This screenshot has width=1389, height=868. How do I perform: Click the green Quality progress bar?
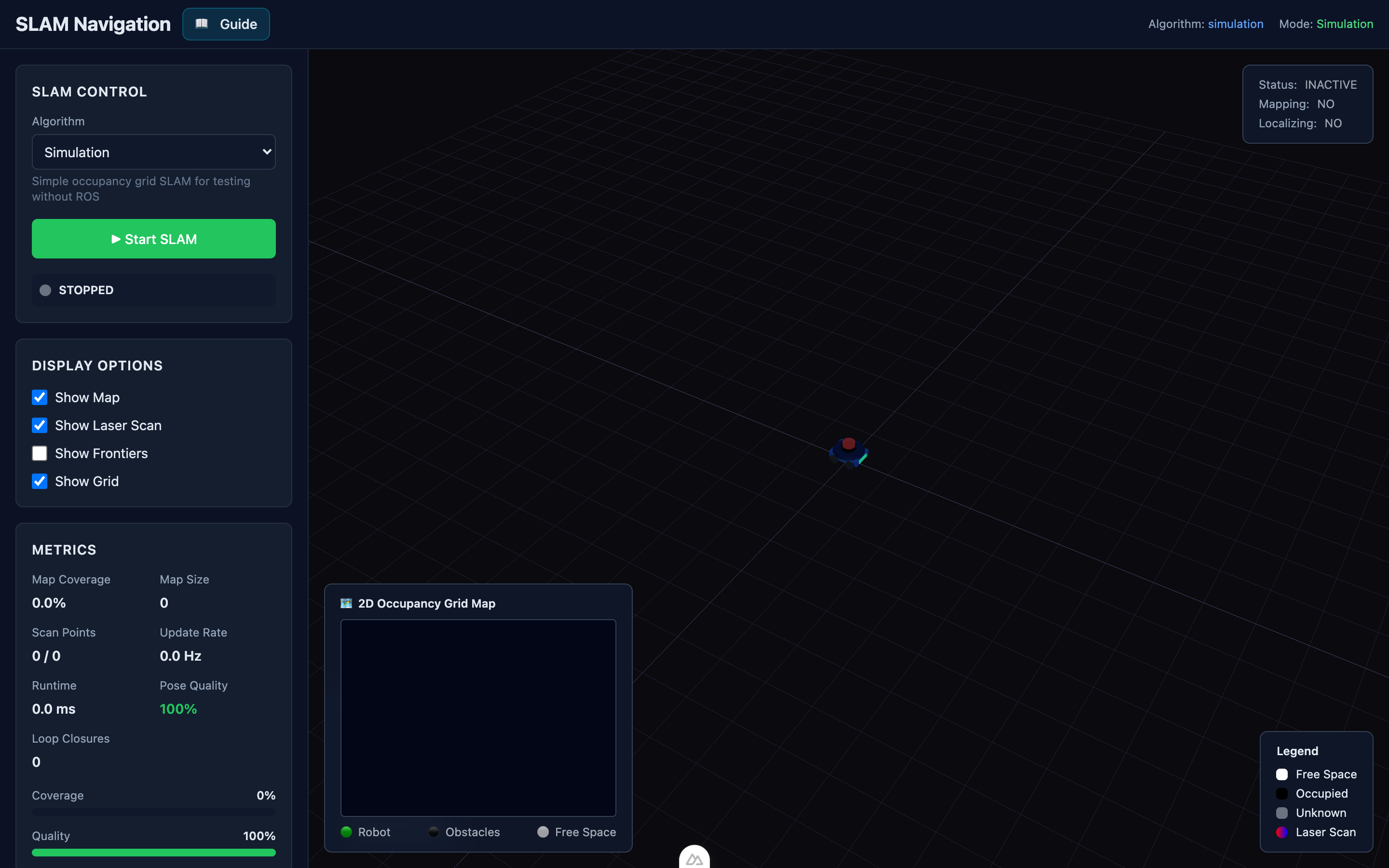[154, 853]
